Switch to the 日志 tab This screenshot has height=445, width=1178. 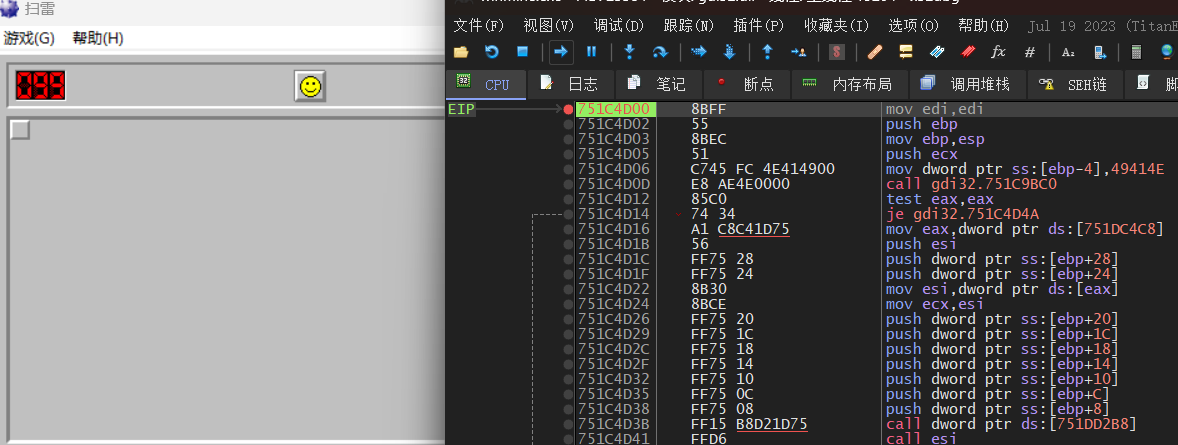(570, 84)
